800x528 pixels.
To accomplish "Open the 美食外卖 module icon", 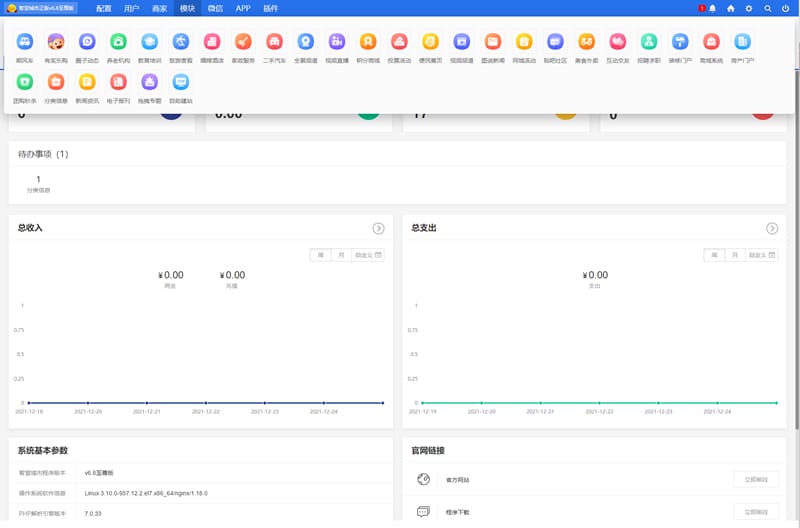I will [586, 42].
